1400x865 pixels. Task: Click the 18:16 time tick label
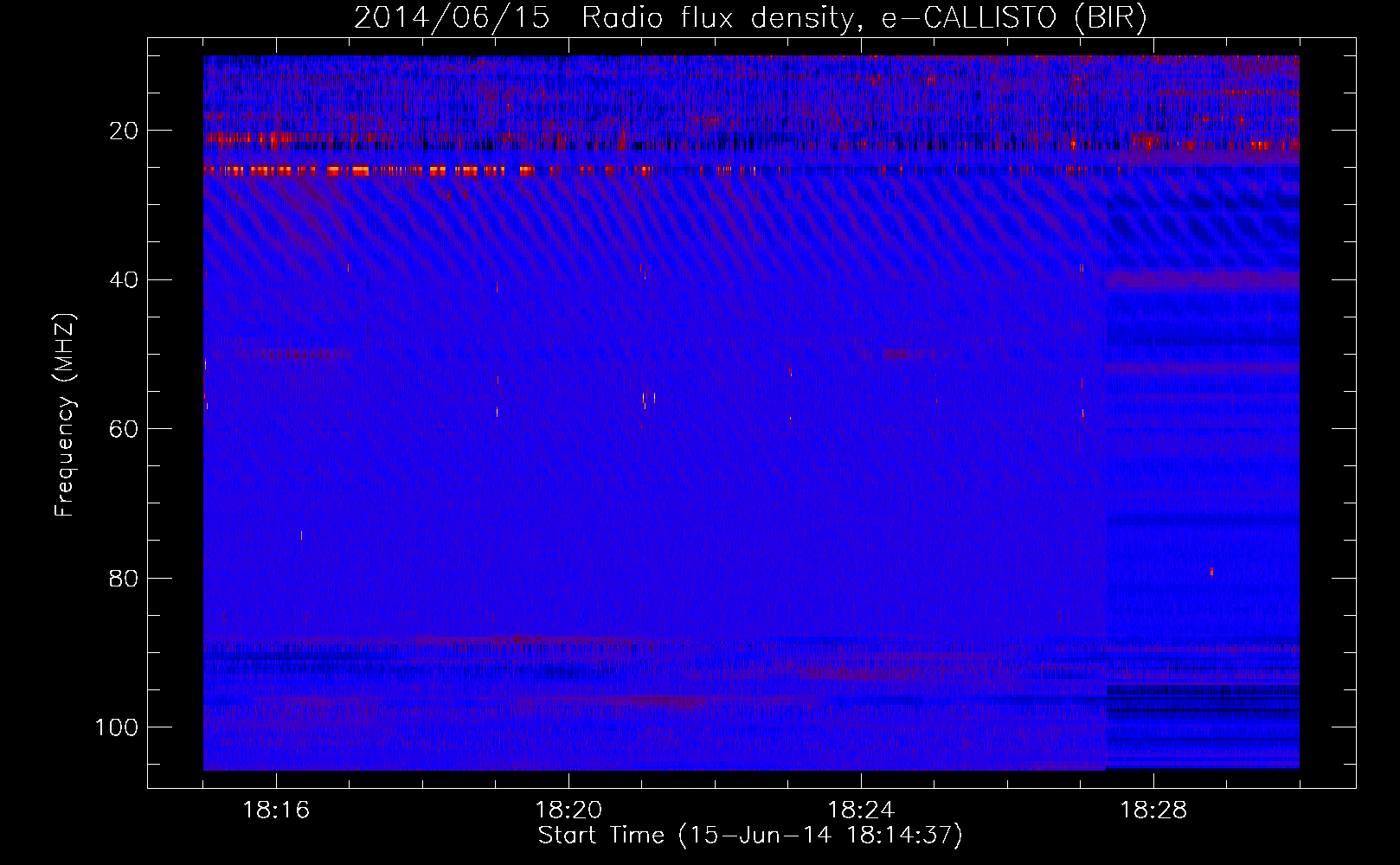point(276,811)
